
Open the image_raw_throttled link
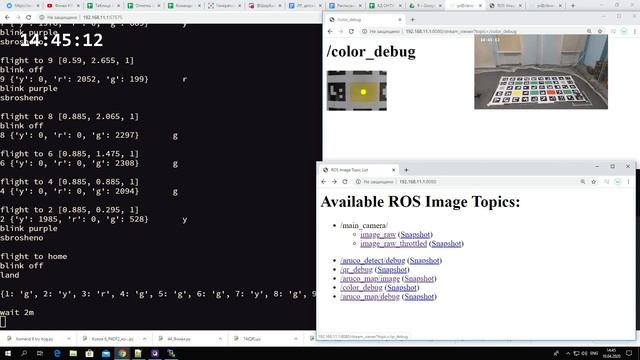[393, 244]
